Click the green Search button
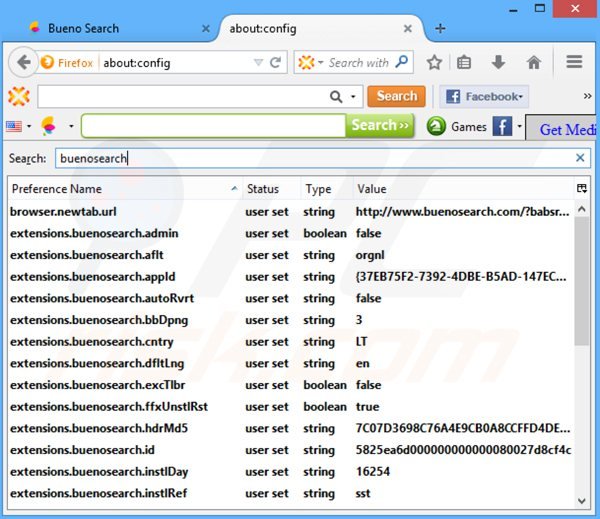Viewport: 600px width, 519px height. point(380,126)
